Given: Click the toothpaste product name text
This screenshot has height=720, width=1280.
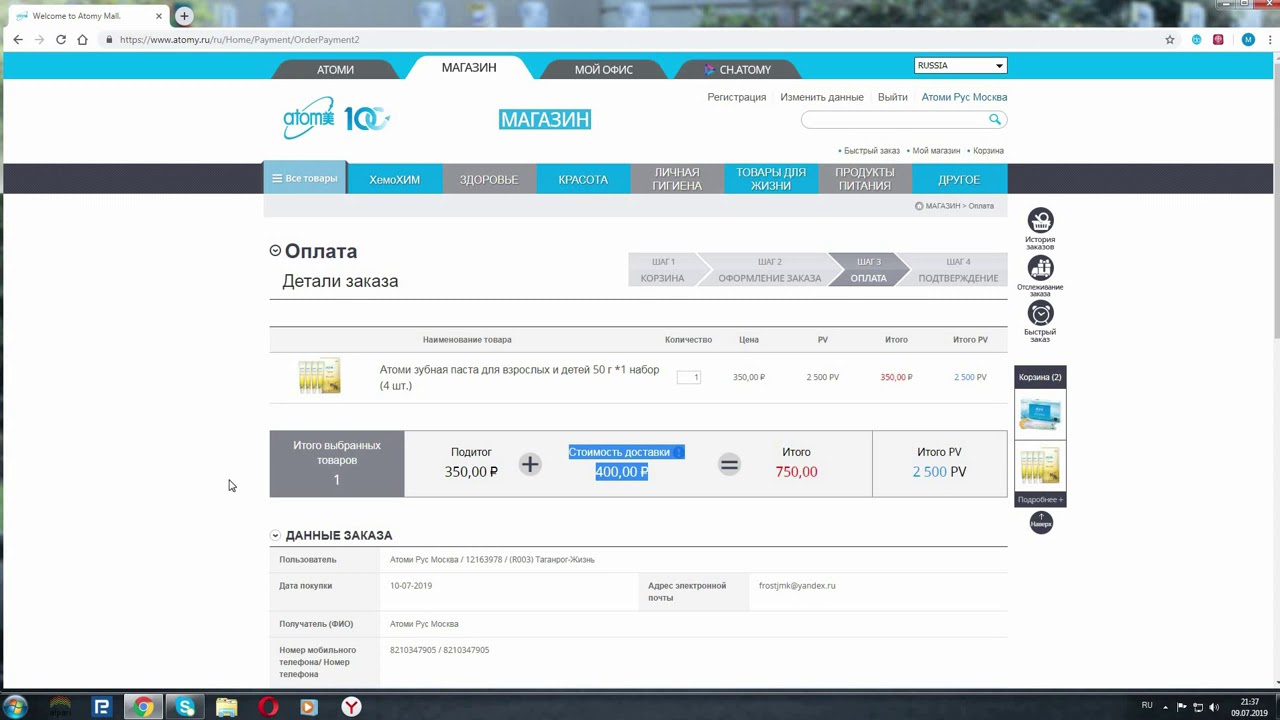Looking at the screenshot, I should [x=519, y=378].
